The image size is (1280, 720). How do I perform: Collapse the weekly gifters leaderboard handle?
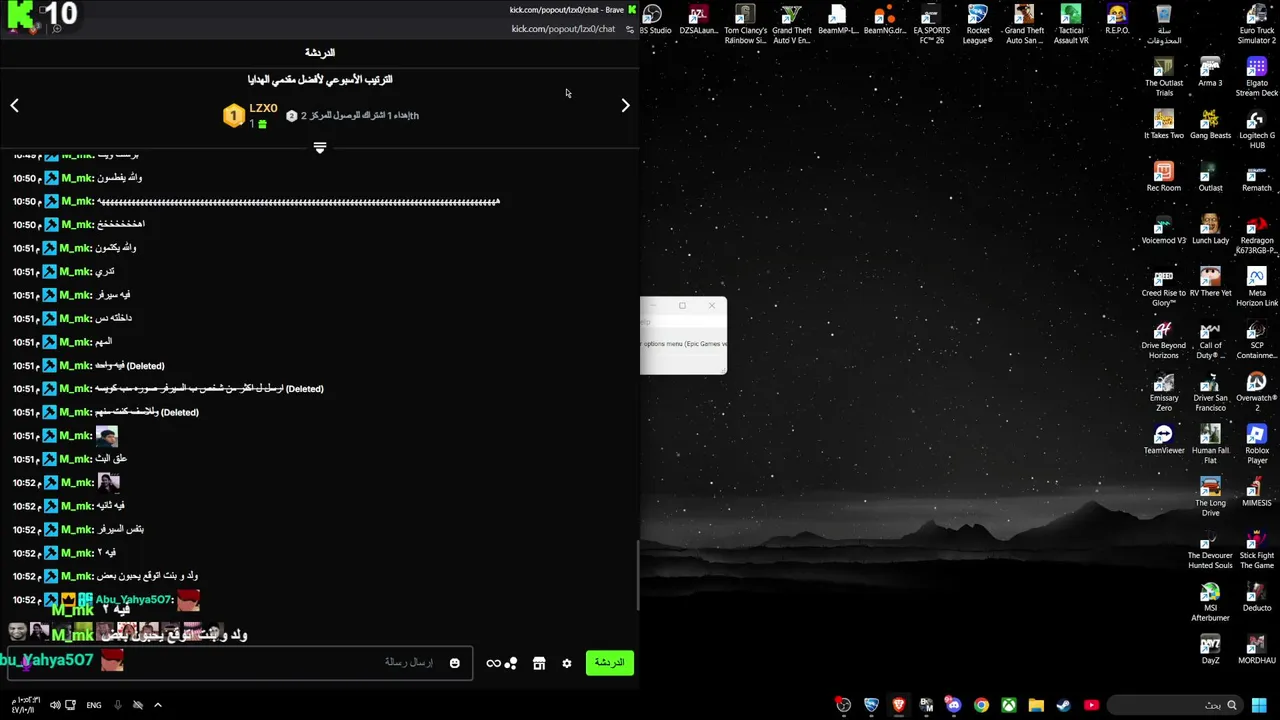pyautogui.click(x=320, y=148)
